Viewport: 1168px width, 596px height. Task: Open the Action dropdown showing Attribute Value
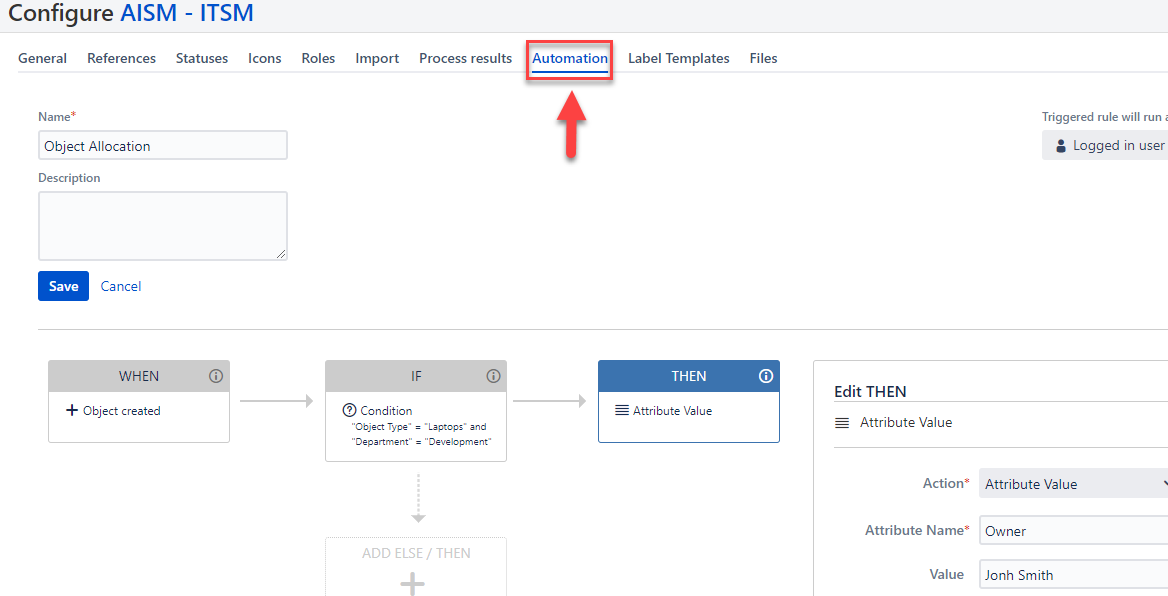1073,484
